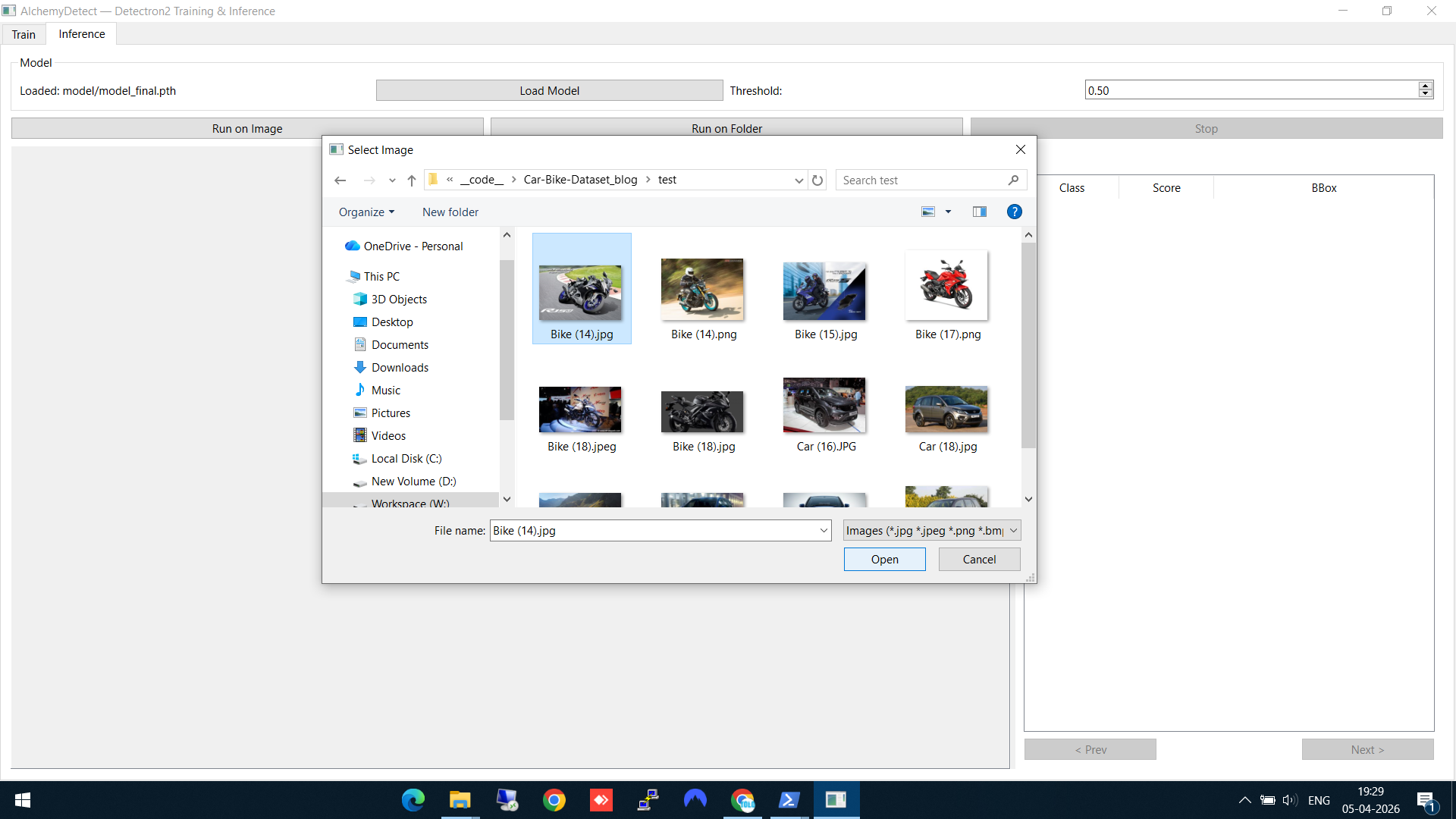The width and height of the screenshot is (1456, 819).
Task: Open PowerShell from the taskbar
Action: pos(790,800)
